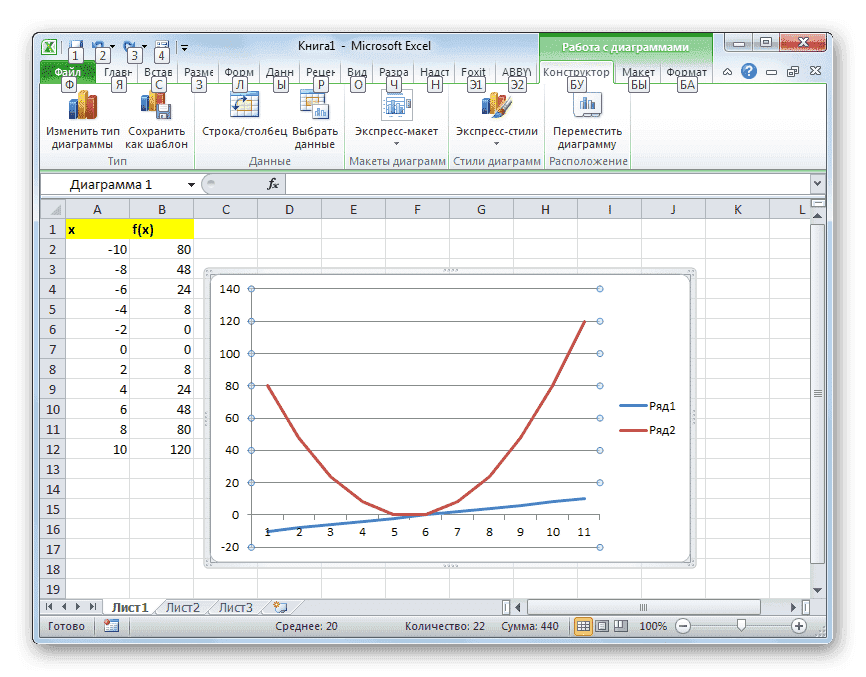Viewport: 866px width, 677px height.
Task: Click the Переместить диаграмму icon
Action: click(x=587, y=106)
